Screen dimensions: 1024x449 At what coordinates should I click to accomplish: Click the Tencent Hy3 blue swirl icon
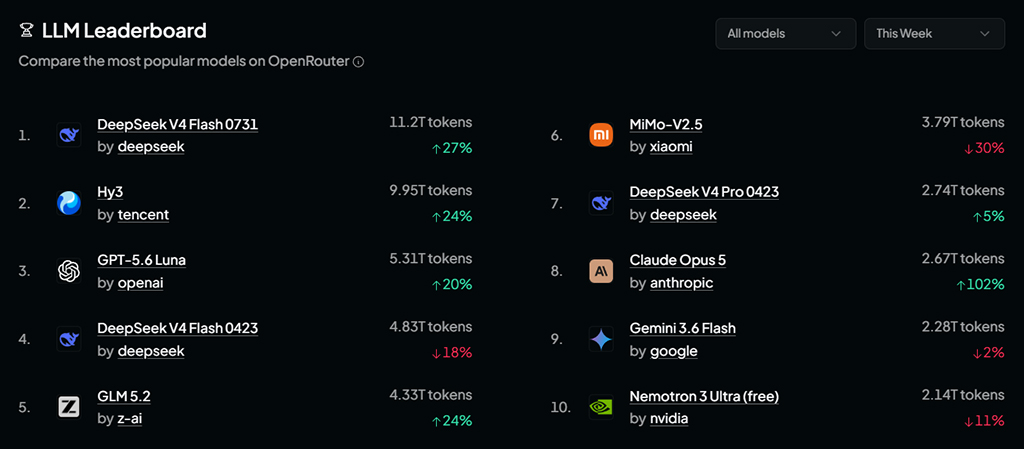coord(69,203)
